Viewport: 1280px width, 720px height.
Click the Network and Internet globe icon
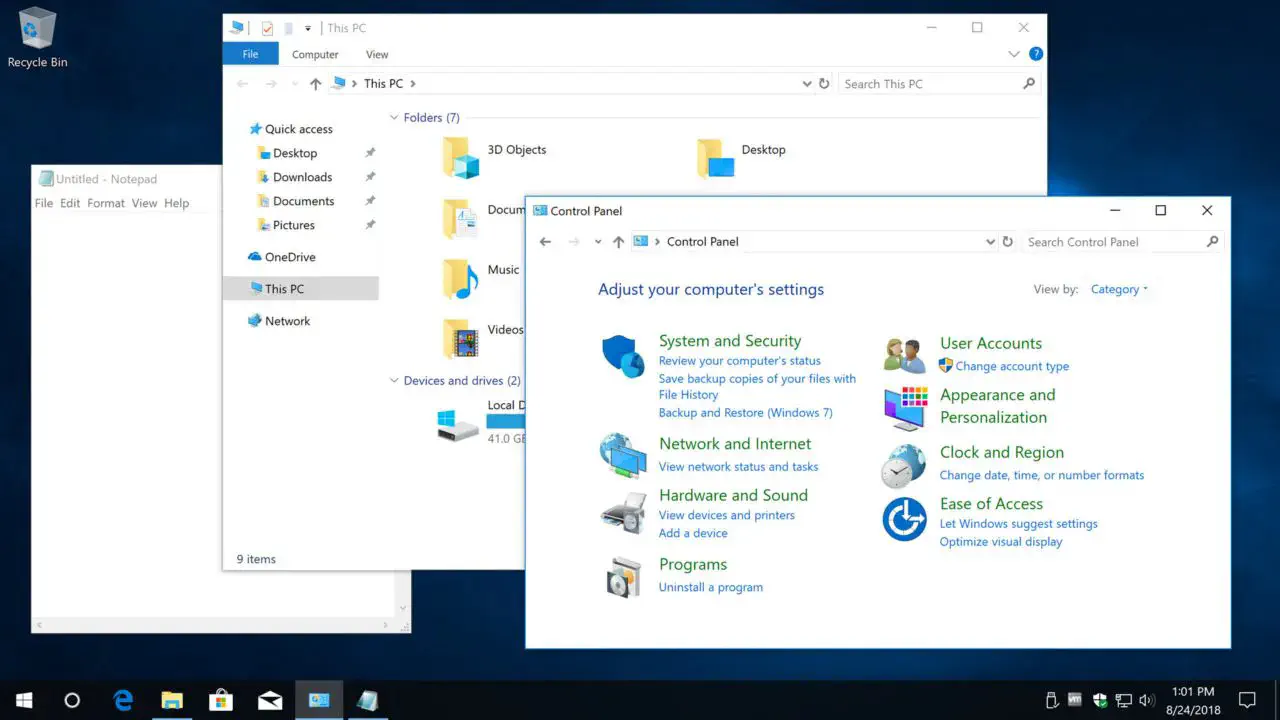point(623,456)
